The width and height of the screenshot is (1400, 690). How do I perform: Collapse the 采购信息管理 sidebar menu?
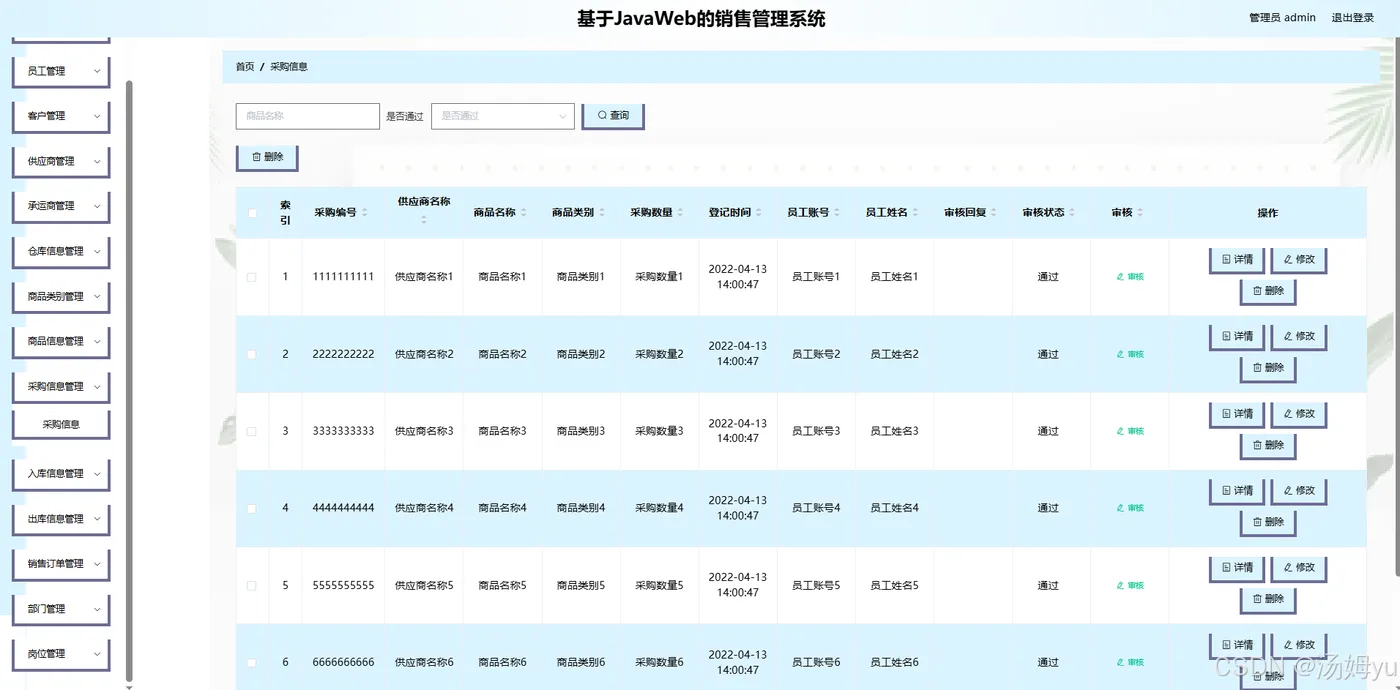pyautogui.click(x=61, y=386)
